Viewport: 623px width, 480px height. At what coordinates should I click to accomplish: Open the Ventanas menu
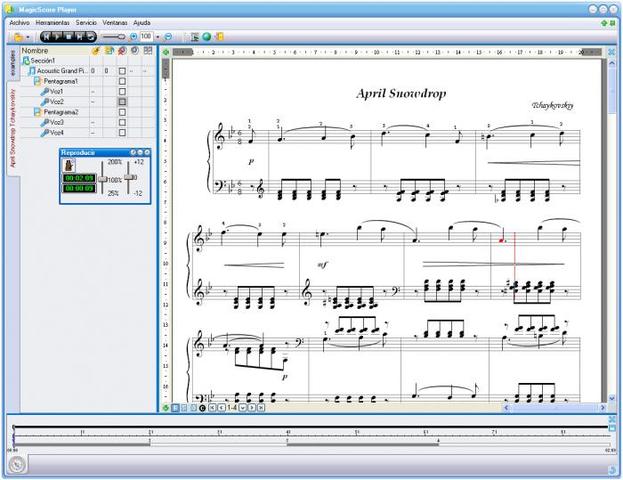115,23
